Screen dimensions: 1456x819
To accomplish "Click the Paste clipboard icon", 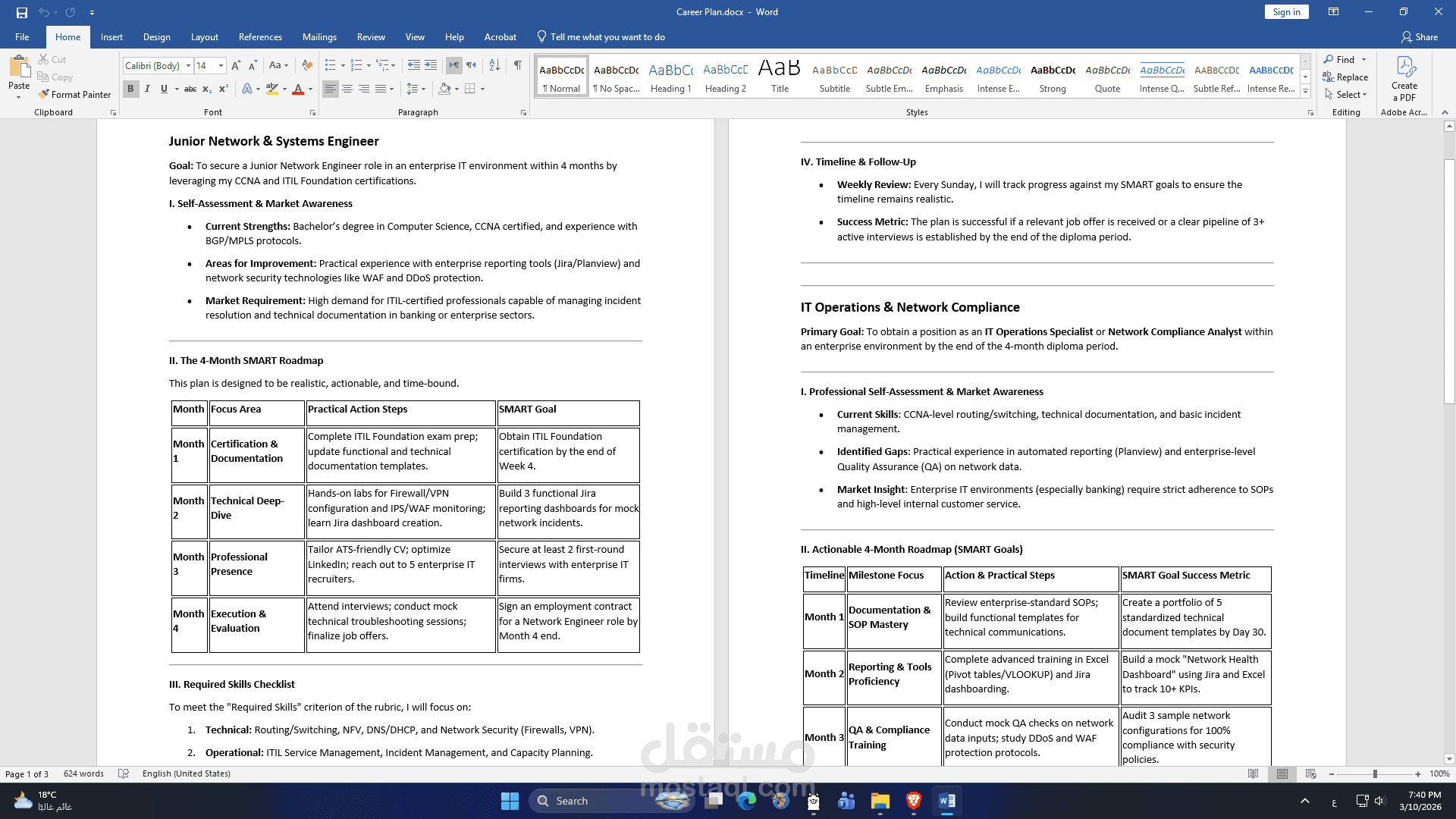I will tap(19, 67).
